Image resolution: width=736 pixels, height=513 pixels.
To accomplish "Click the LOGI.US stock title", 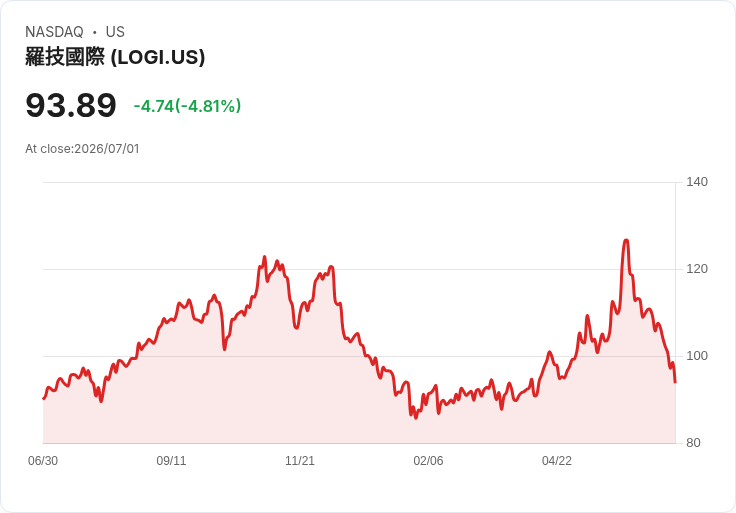I will (115, 57).
